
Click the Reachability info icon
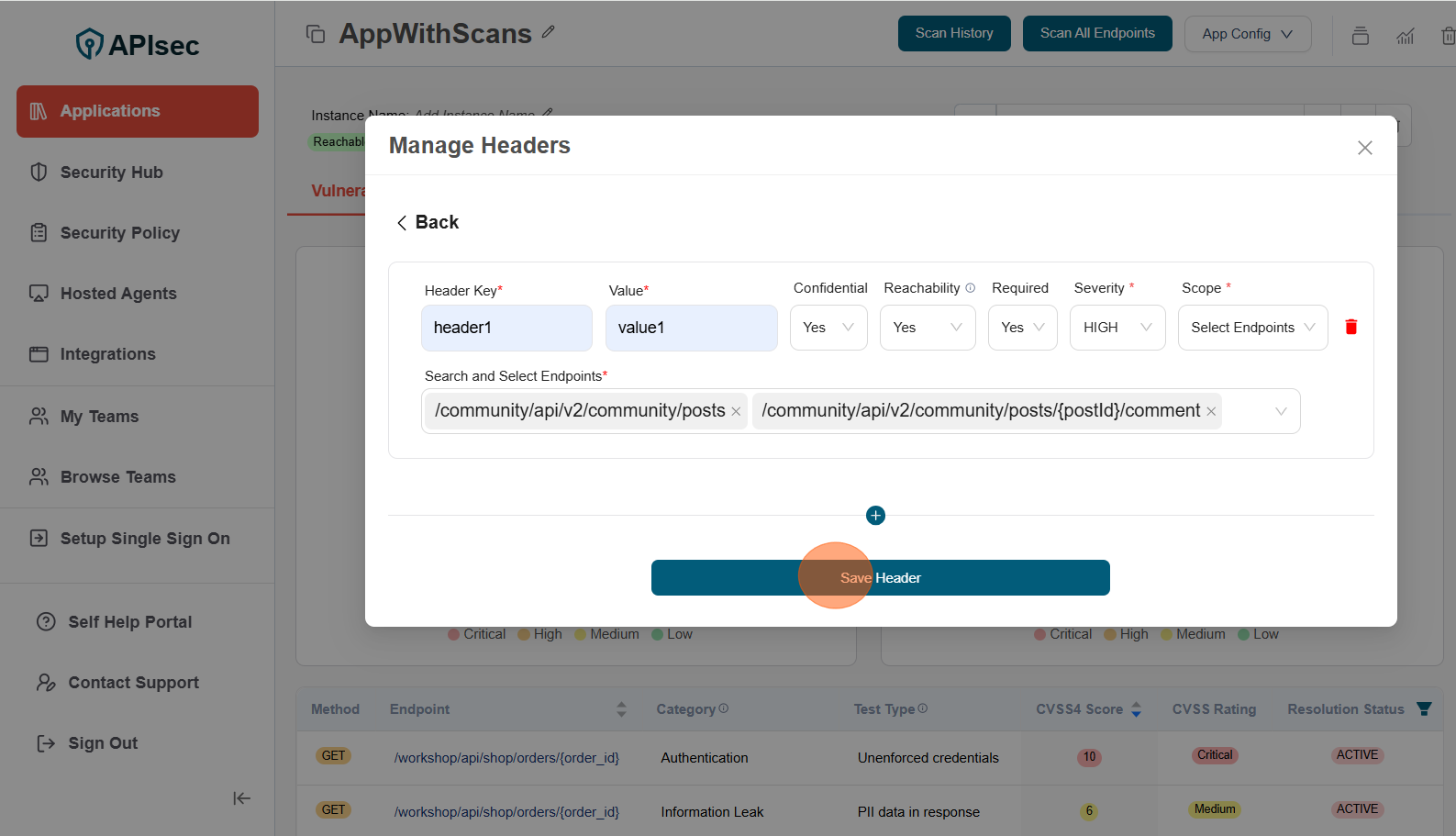(971, 288)
